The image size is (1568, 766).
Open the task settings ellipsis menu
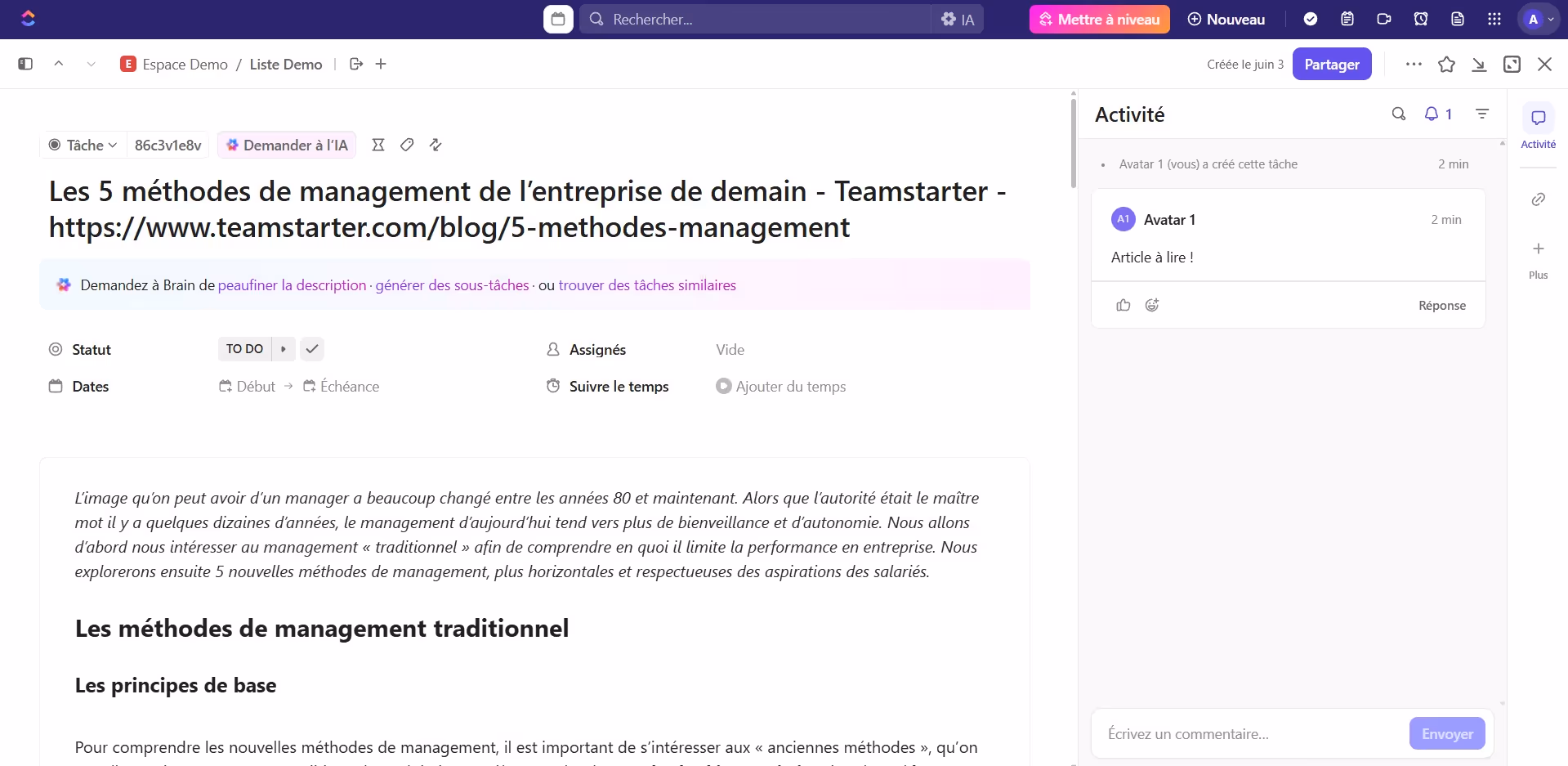tap(1414, 64)
